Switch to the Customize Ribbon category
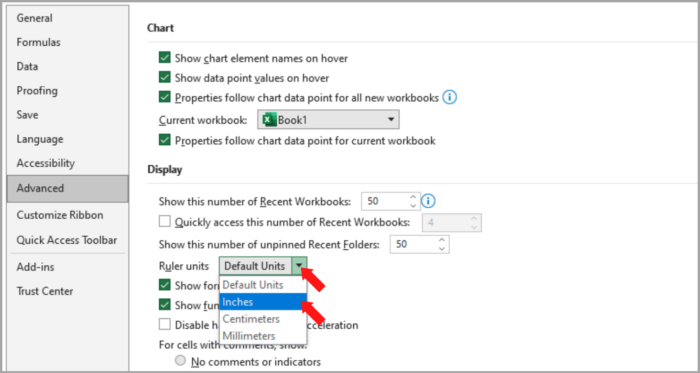 (60, 215)
